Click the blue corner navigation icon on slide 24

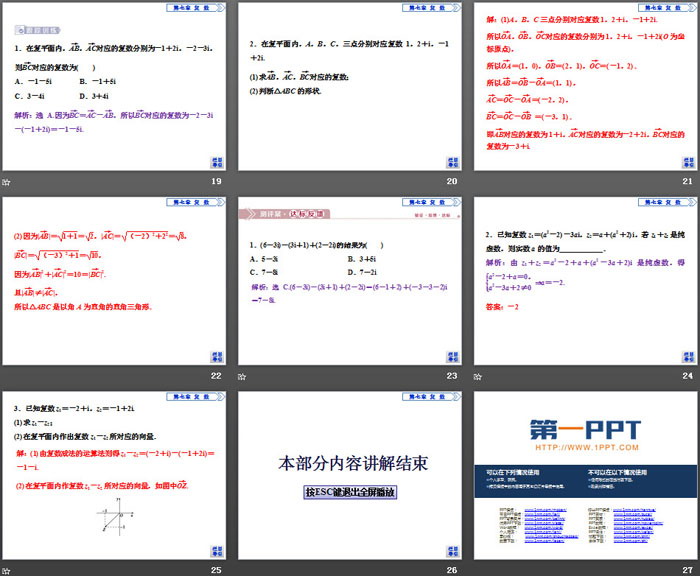[688, 357]
